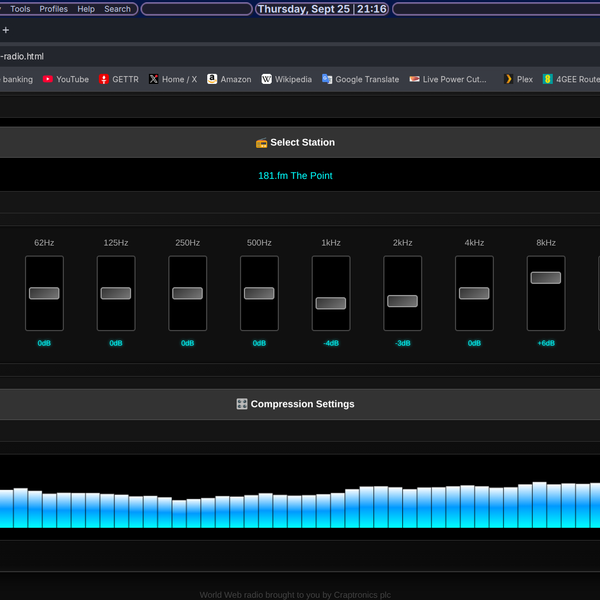Open the Google Translate bookmark
600x600 pixels.
pyautogui.click(x=360, y=79)
